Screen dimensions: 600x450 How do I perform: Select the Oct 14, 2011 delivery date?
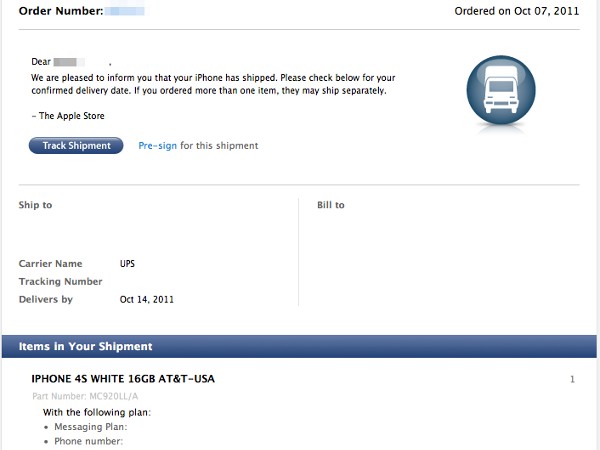147,300
